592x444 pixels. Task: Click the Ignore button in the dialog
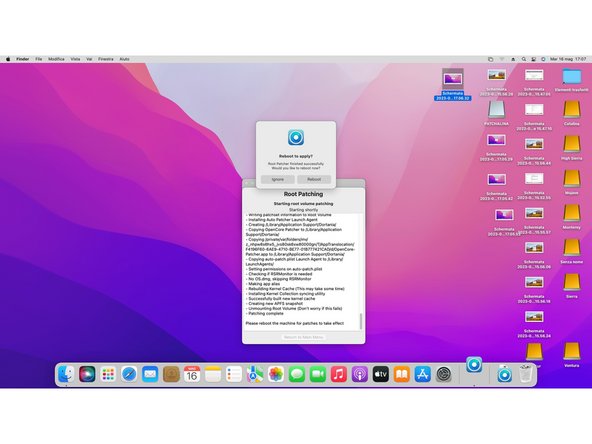pos(278,179)
